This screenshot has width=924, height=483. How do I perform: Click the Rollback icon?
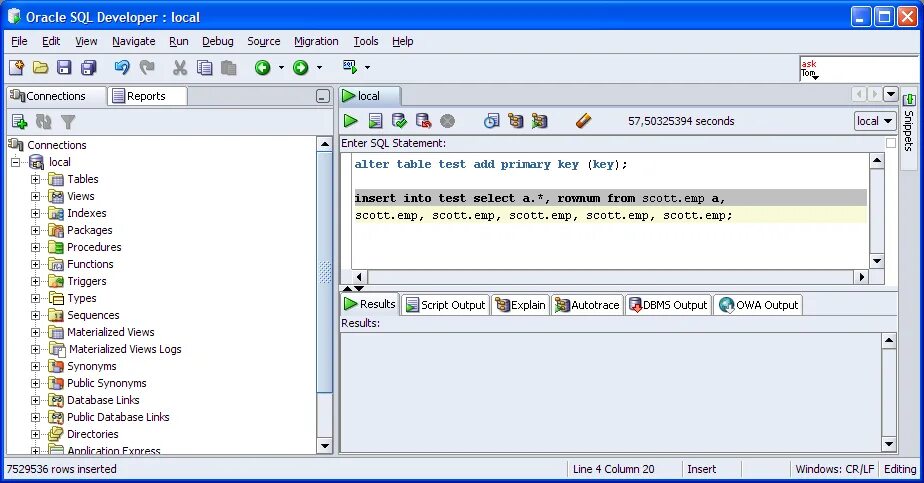pyautogui.click(x=423, y=121)
